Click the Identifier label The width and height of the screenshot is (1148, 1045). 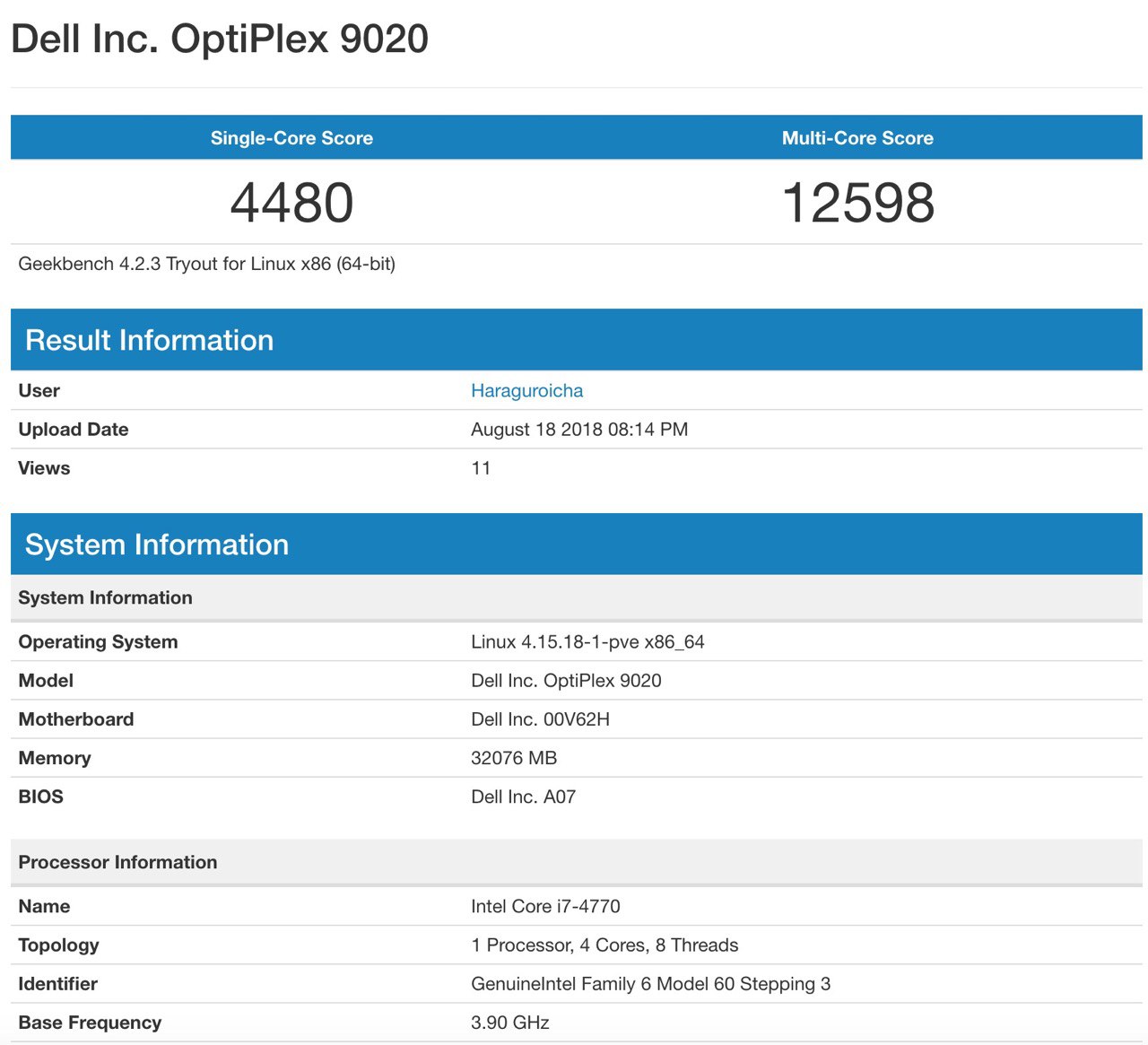[57, 984]
